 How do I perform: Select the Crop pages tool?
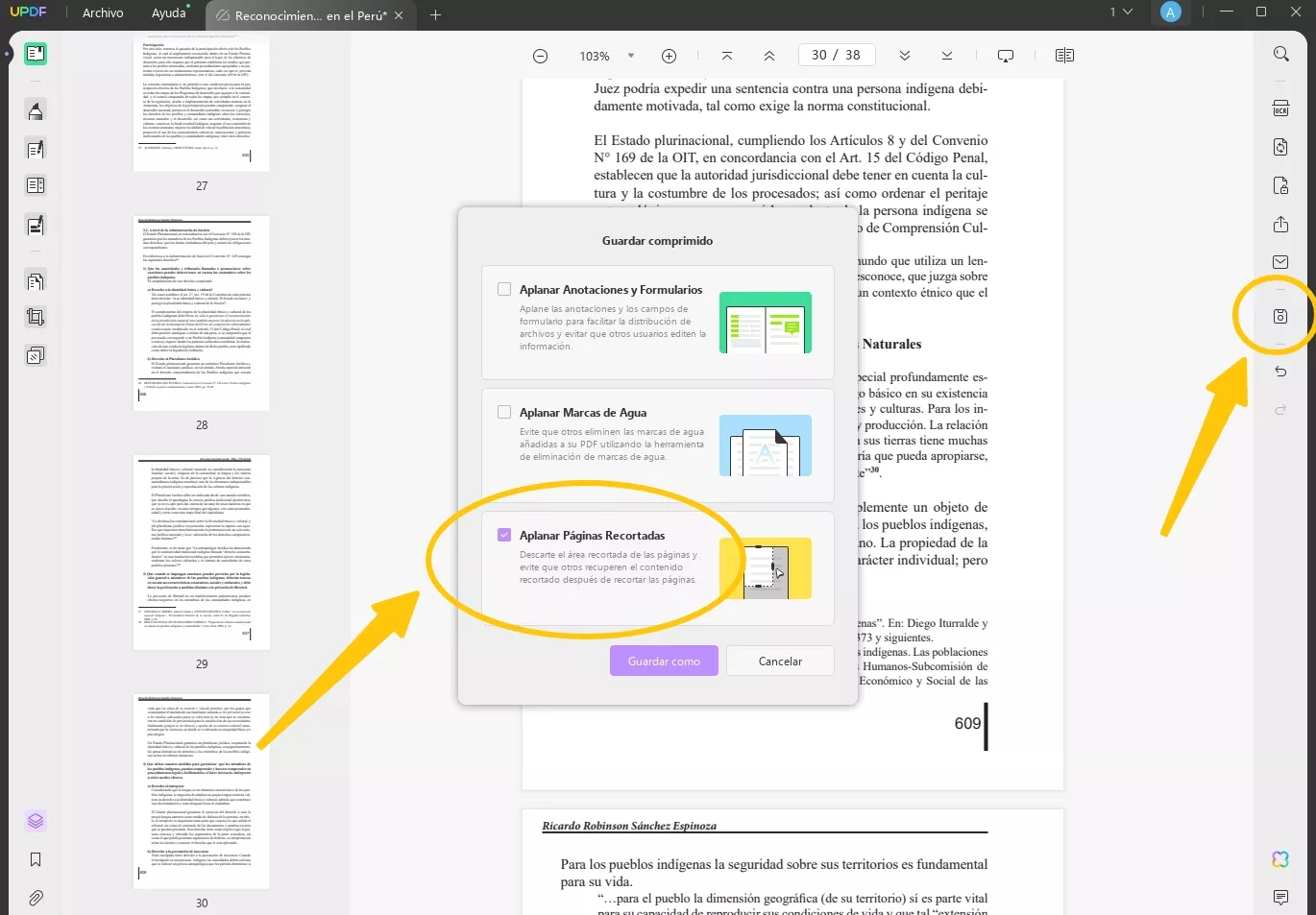click(x=36, y=317)
